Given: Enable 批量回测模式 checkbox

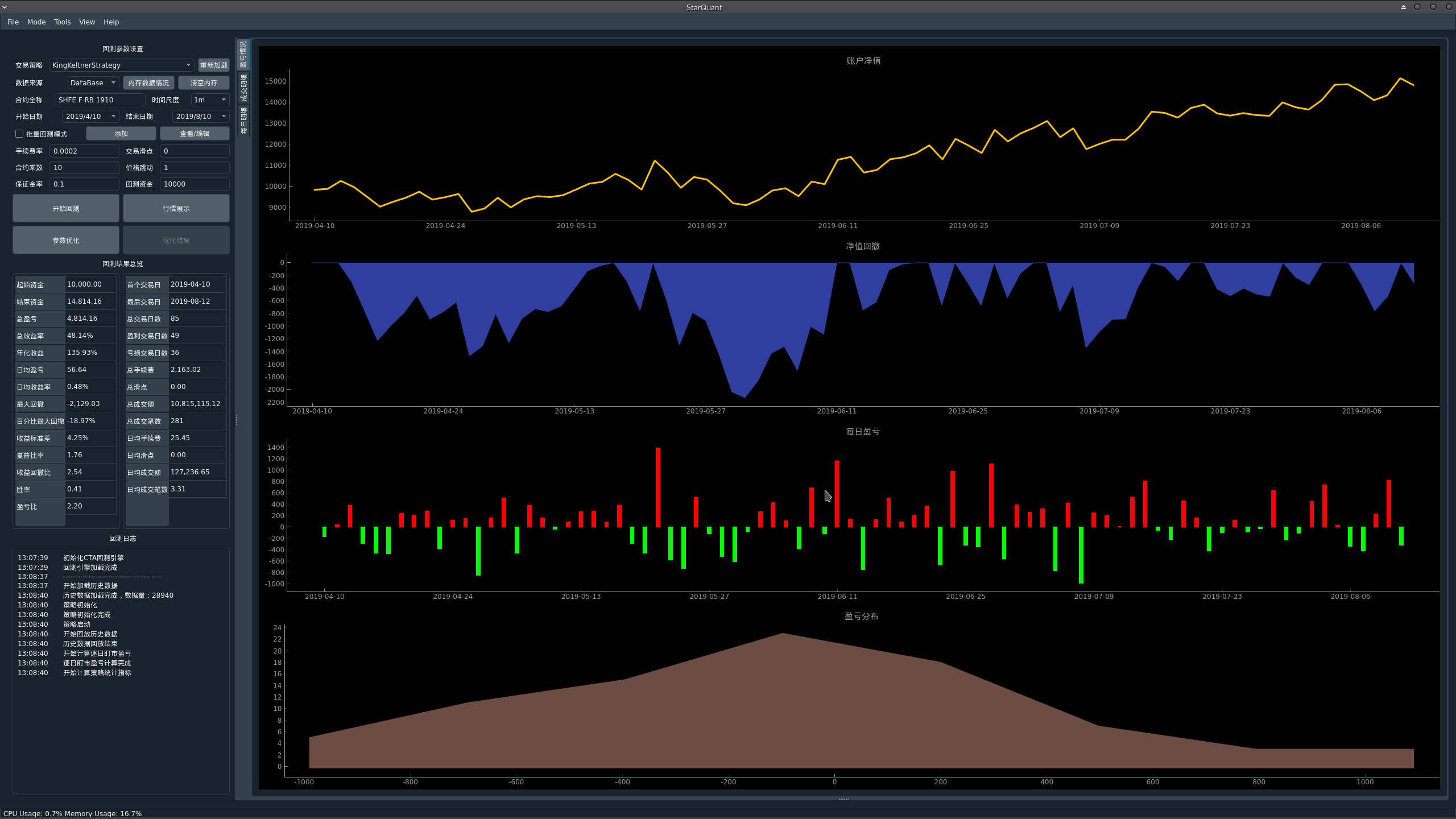Looking at the screenshot, I should coord(19,134).
